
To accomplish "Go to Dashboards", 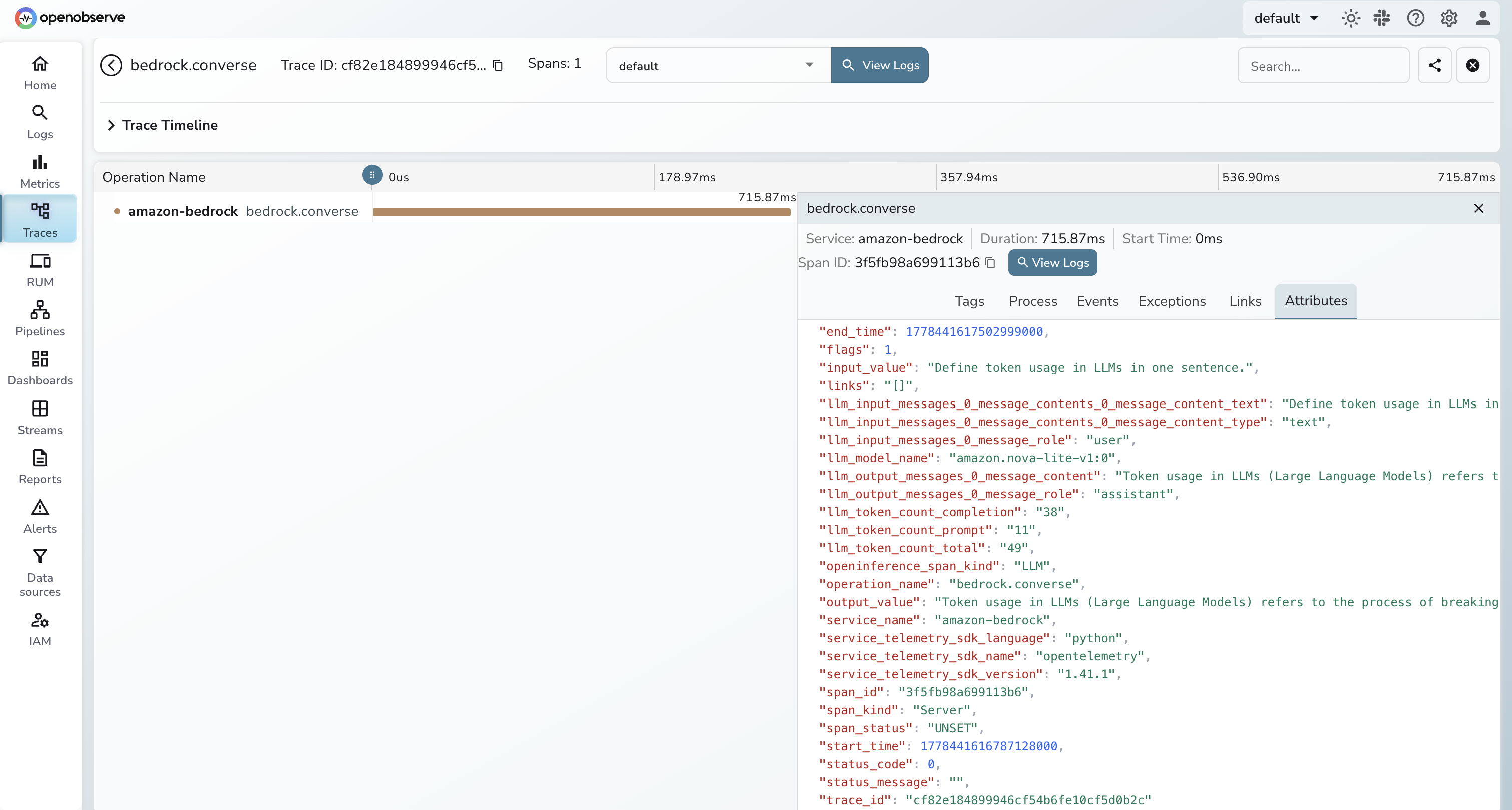I will point(40,368).
